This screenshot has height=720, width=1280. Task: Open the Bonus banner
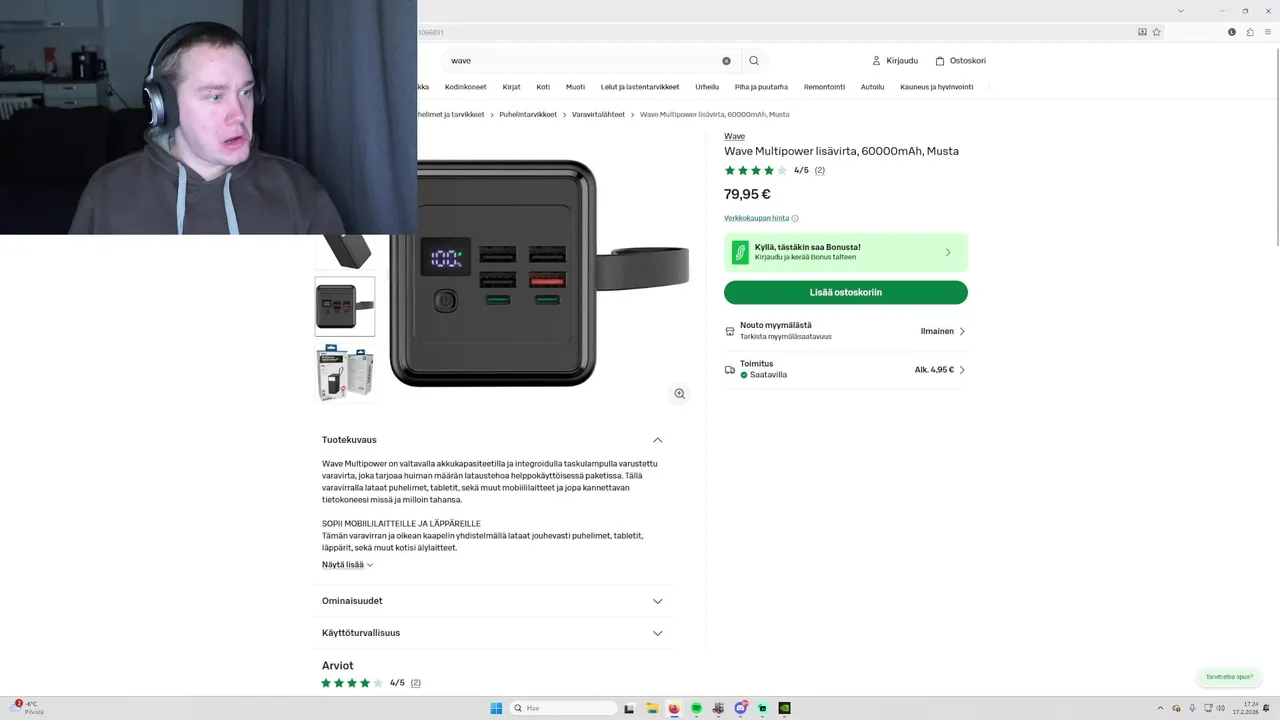click(x=846, y=252)
